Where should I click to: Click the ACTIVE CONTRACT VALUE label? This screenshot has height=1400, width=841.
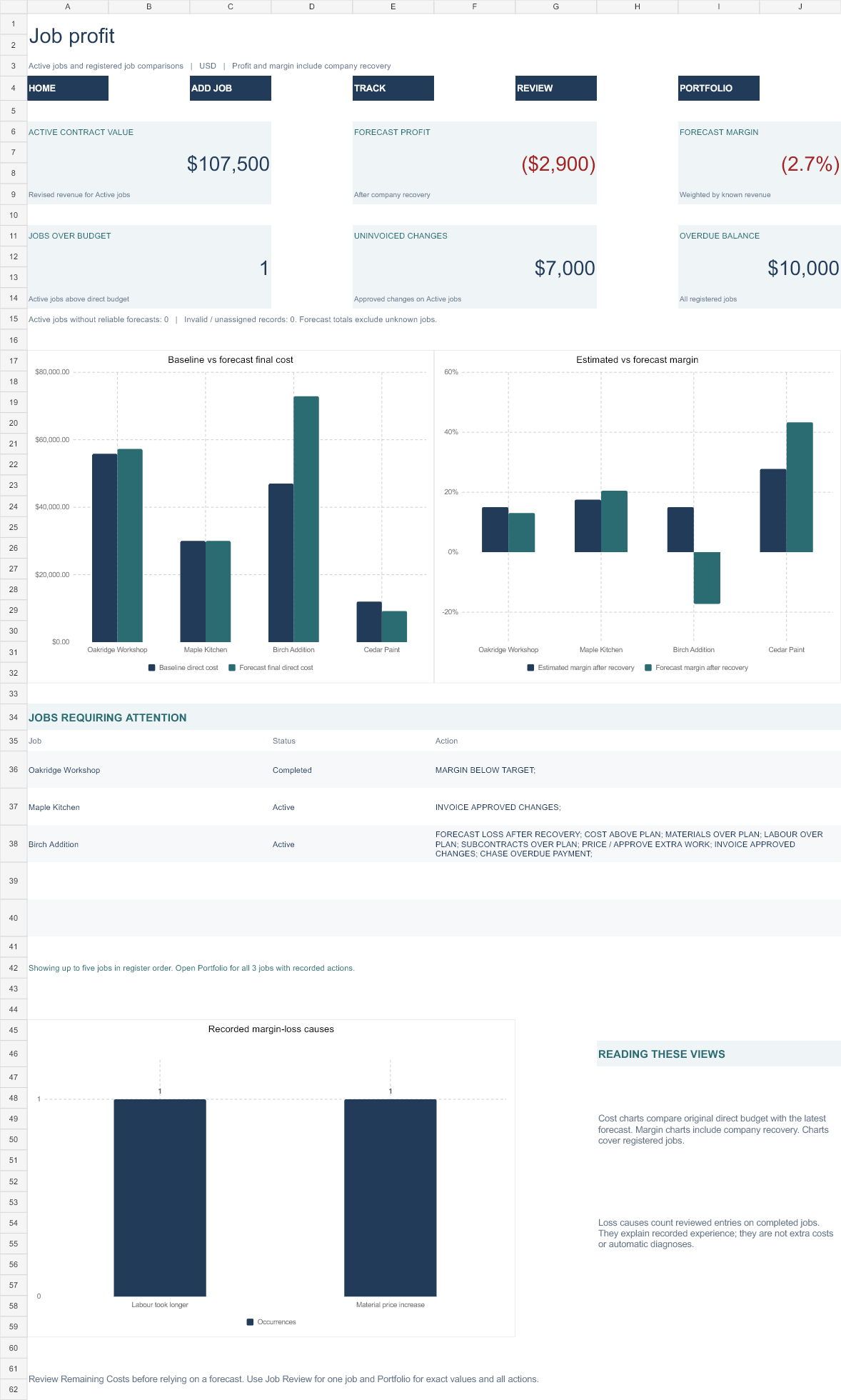point(81,132)
